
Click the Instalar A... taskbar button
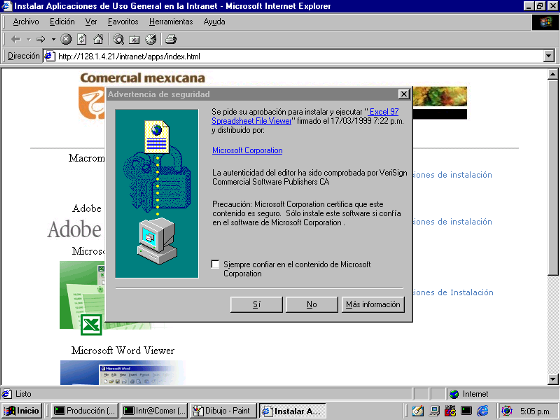pos(292,411)
